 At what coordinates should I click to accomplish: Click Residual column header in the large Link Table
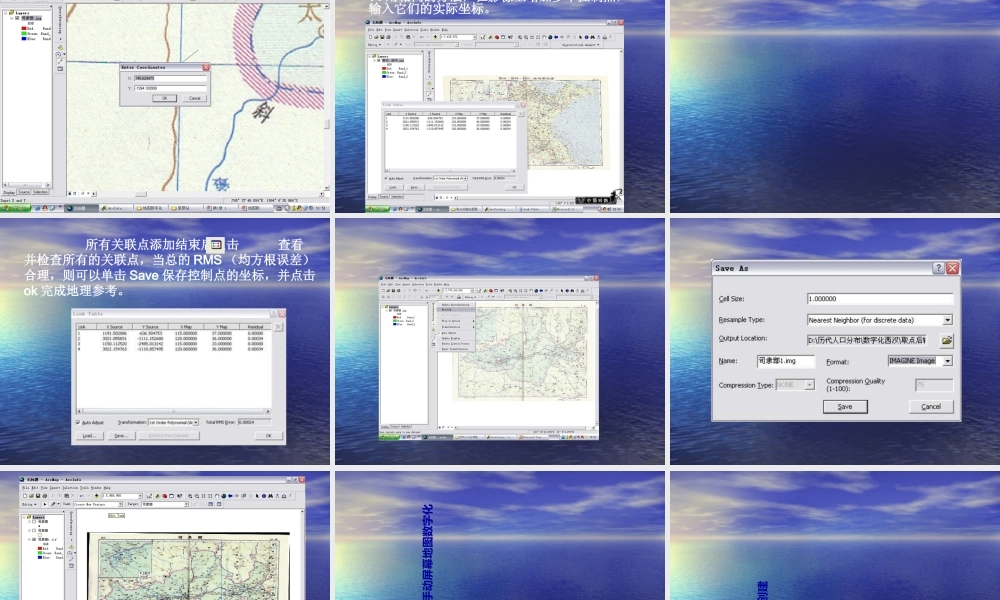point(255,326)
